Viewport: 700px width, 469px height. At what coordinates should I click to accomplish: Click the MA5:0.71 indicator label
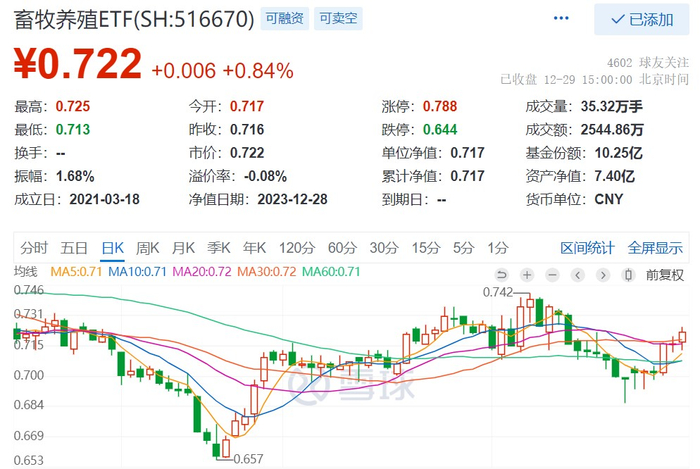pos(76,271)
